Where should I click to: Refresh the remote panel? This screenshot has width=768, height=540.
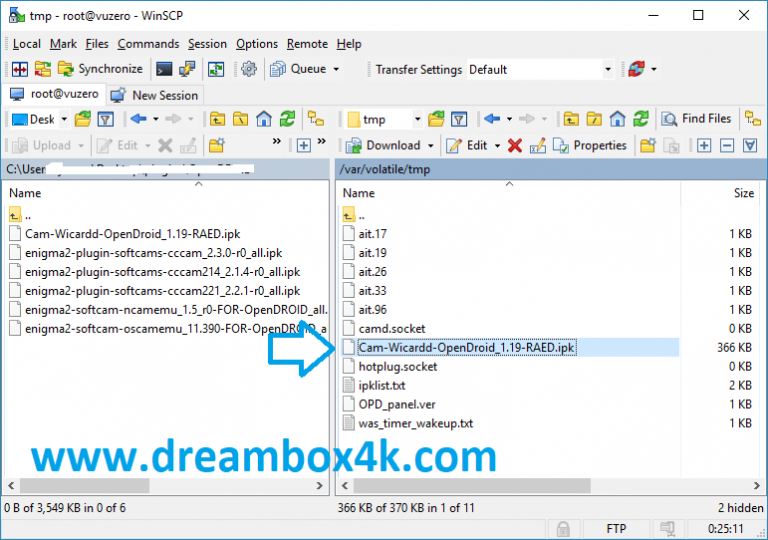tap(641, 119)
